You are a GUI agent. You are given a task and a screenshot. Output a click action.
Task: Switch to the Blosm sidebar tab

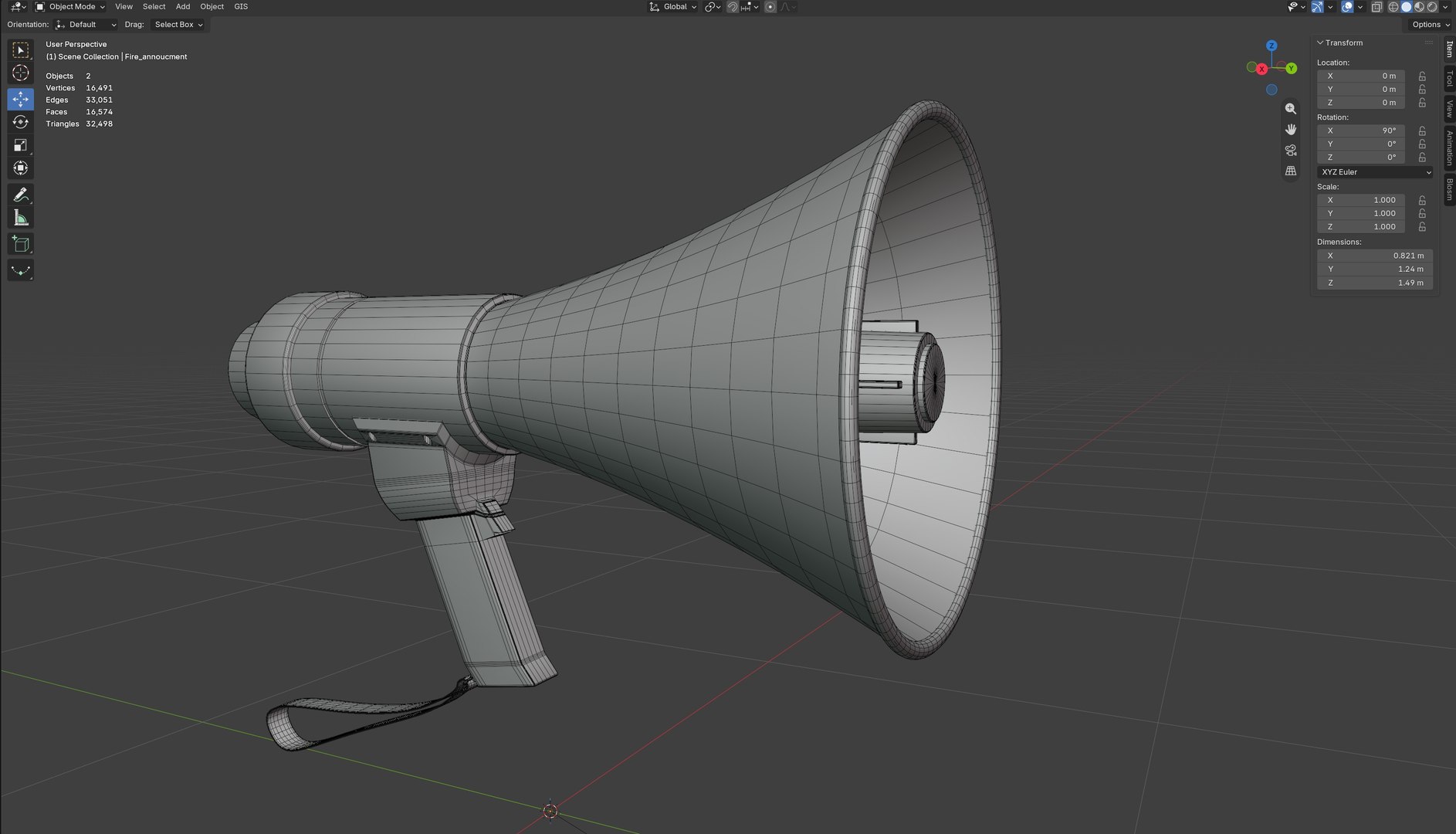pyautogui.click(x=1449, y=190)
